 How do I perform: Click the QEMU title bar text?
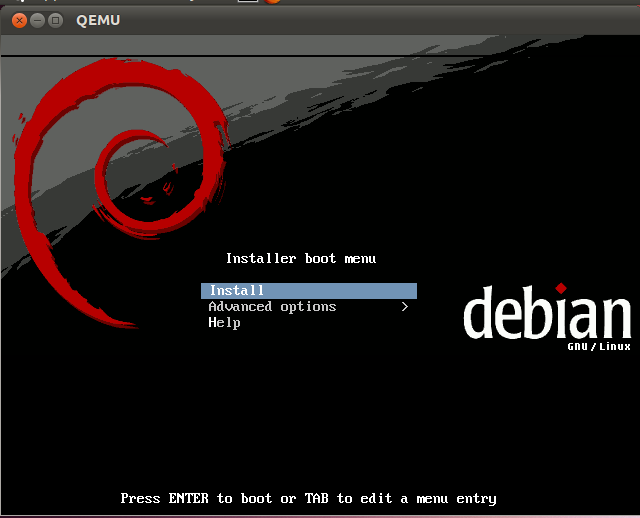pos(98,20)
